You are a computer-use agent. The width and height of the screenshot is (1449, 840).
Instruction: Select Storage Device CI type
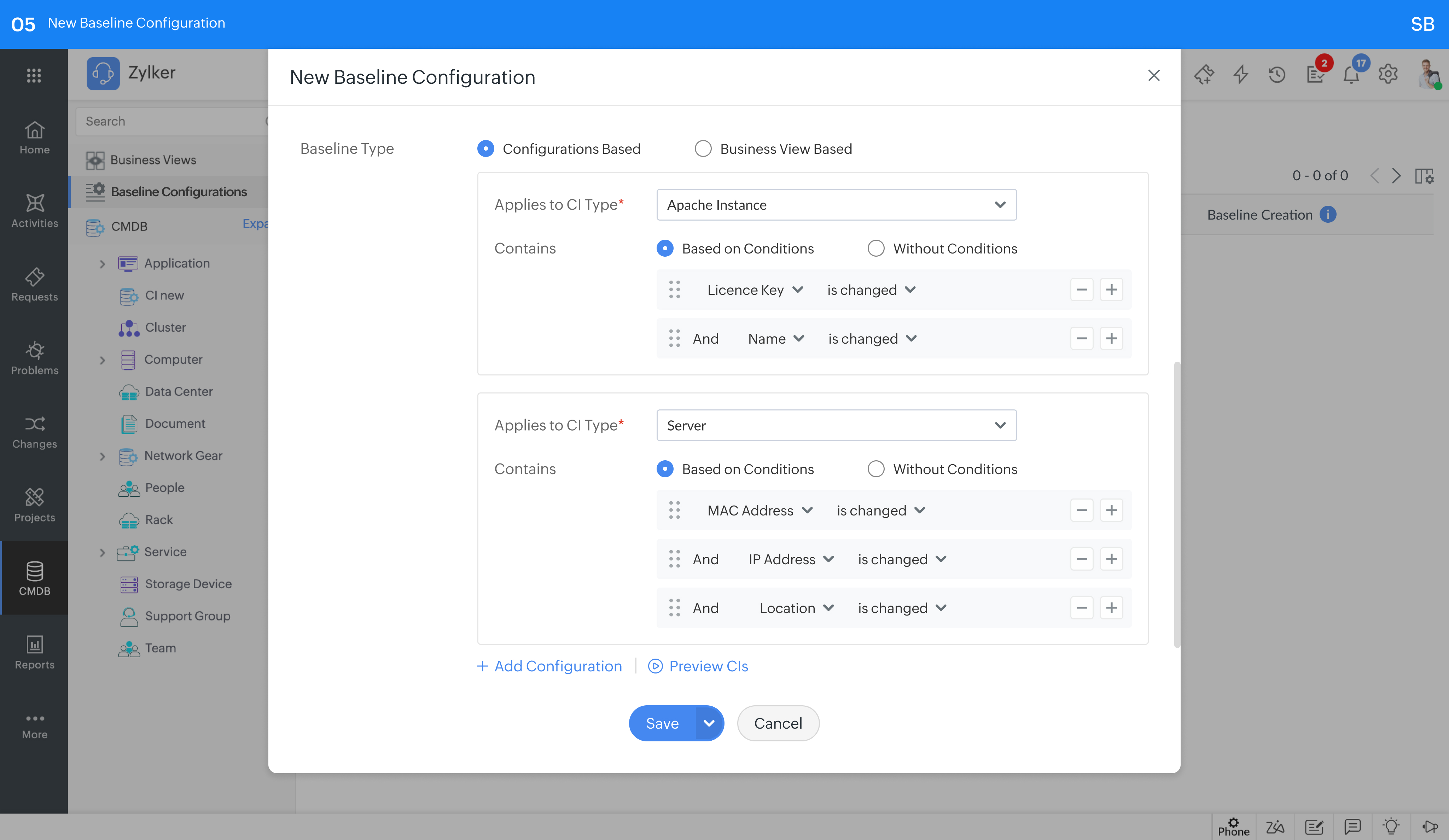coord(188,584)
